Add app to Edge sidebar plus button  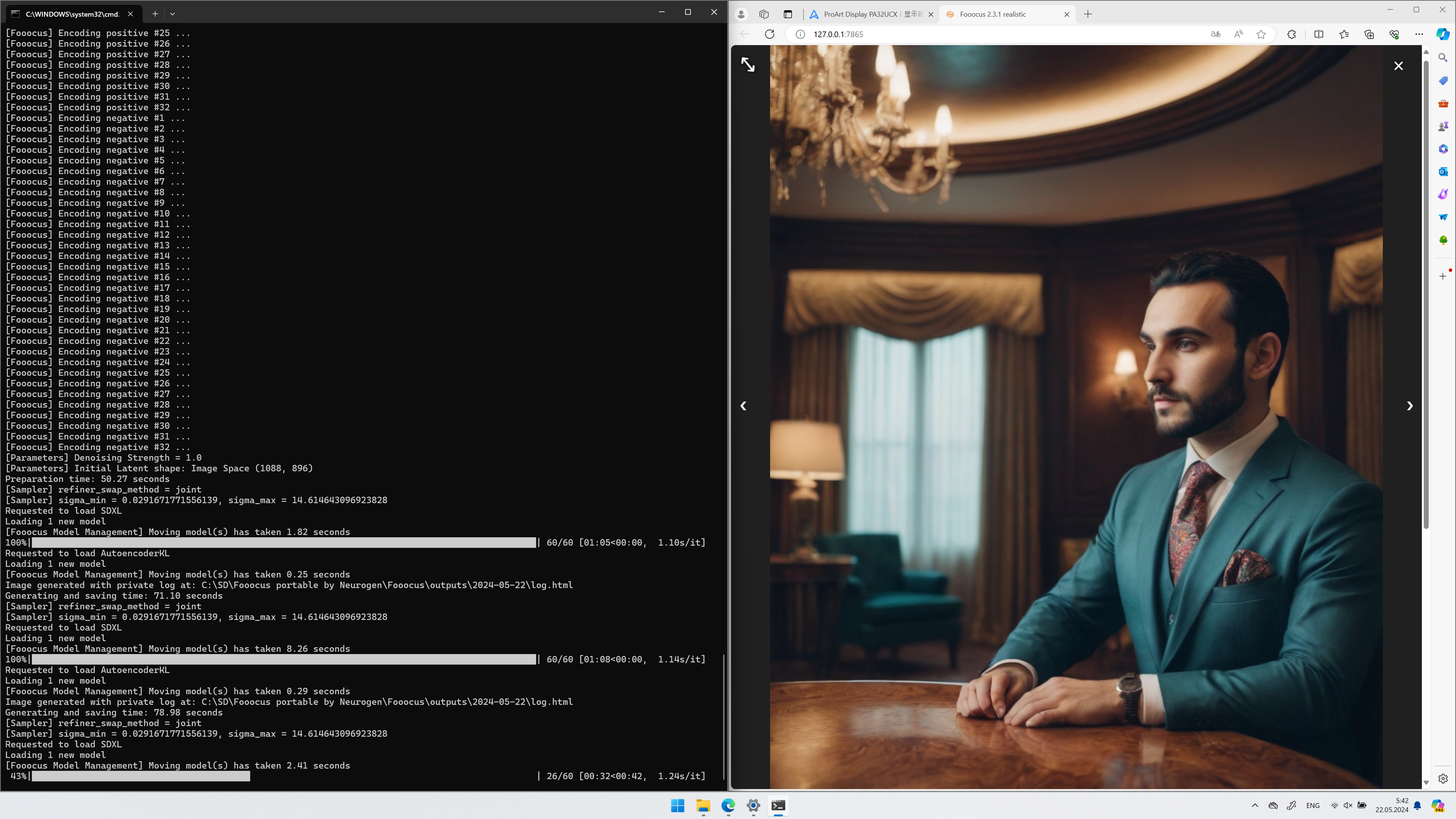click(1443, 276)
